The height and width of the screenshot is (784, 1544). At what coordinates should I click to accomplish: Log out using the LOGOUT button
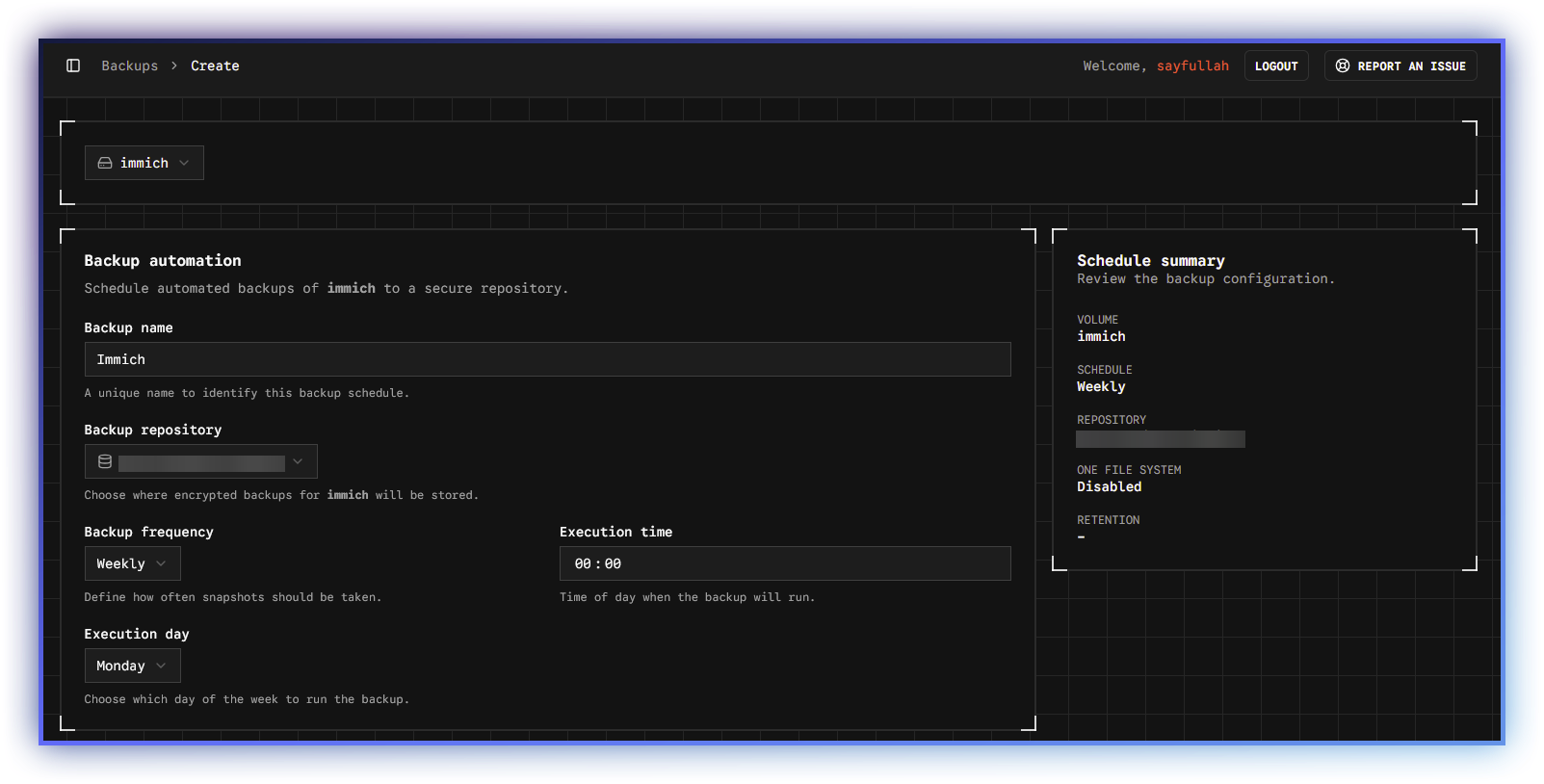tap(1276, 65)
